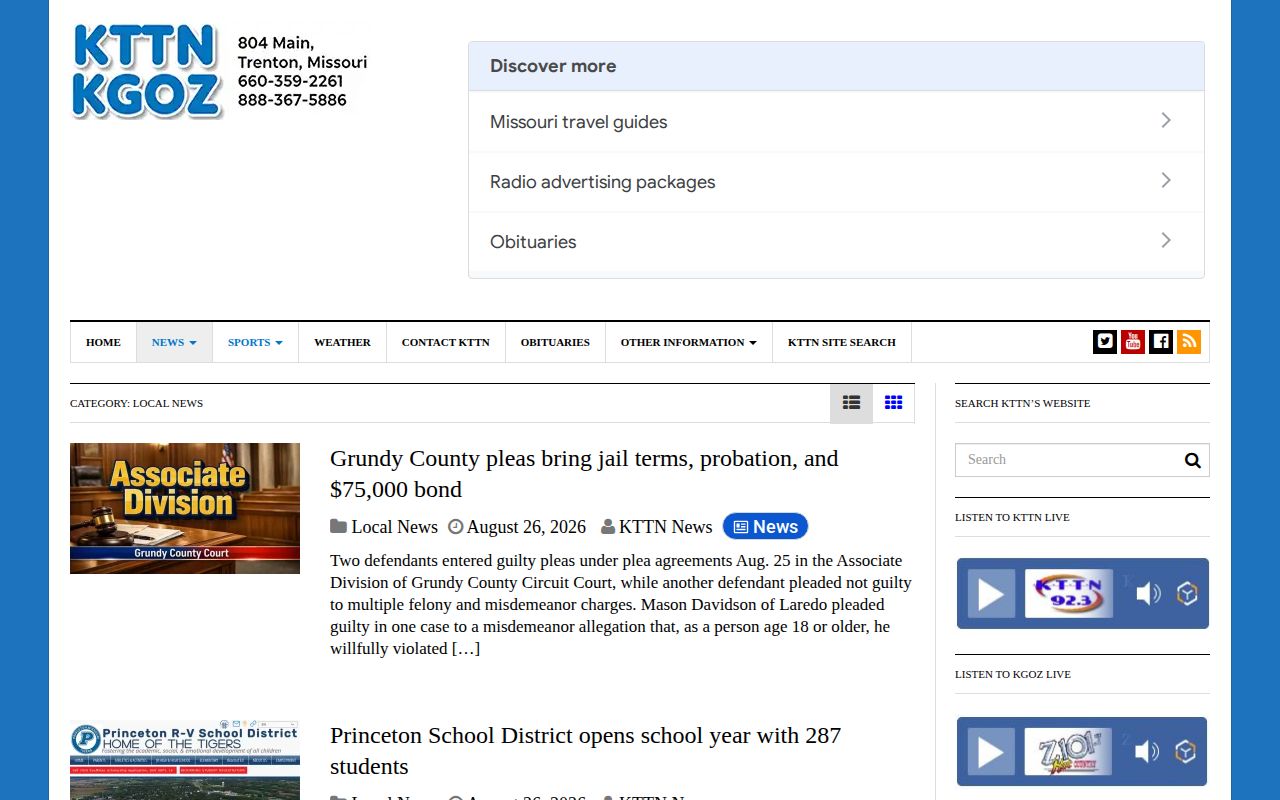Open Obituaries in Discover more
This screenshot has height=800, width=1280.
click(x=836, y=242)
